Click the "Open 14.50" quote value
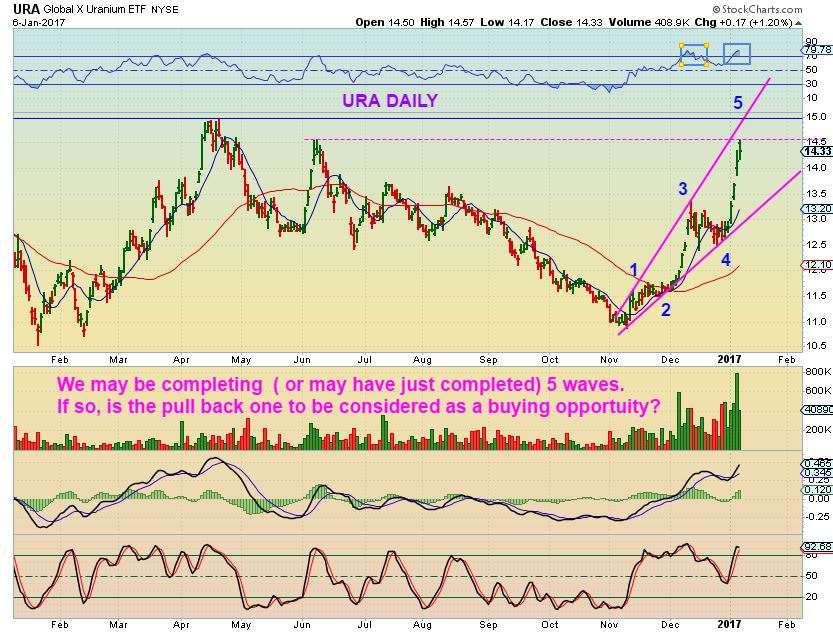 pyautogui.click(x=385, y=22)
